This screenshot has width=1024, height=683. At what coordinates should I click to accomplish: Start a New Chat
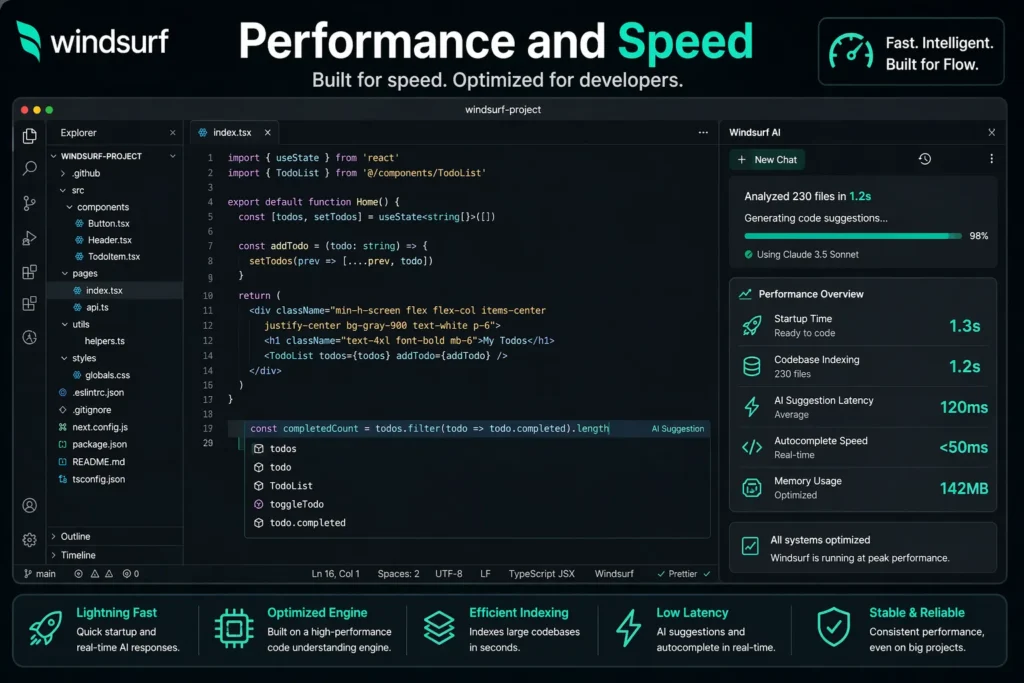pyautogui.click(x=767, y=159)
